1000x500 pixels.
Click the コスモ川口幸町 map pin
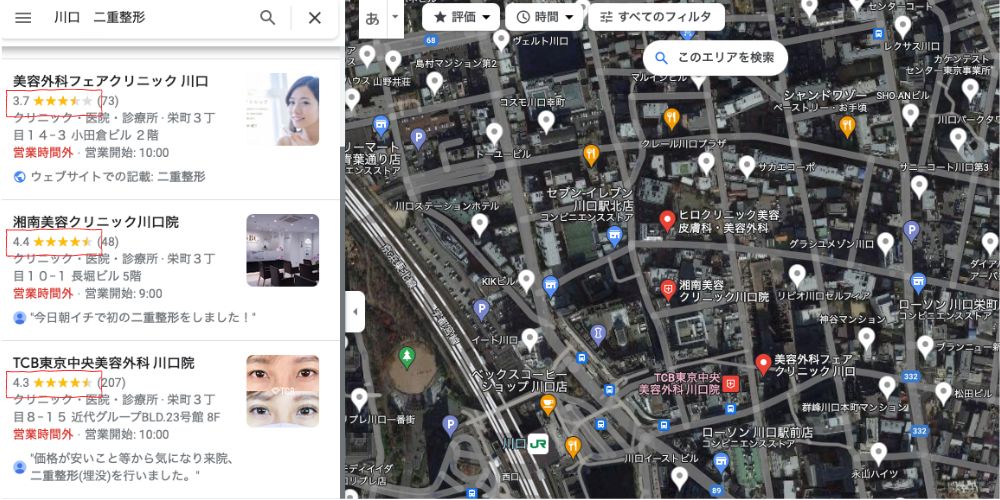(546, 122)
